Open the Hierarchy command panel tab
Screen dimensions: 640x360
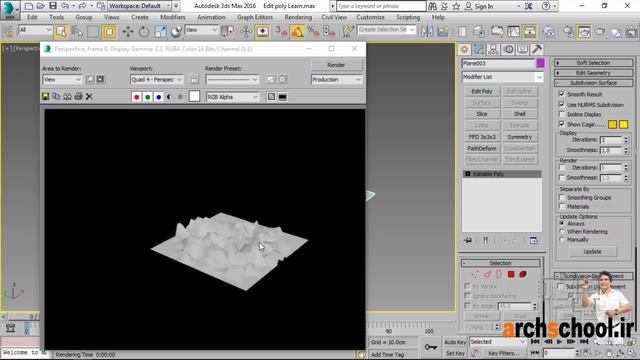(x=493, y=49)
